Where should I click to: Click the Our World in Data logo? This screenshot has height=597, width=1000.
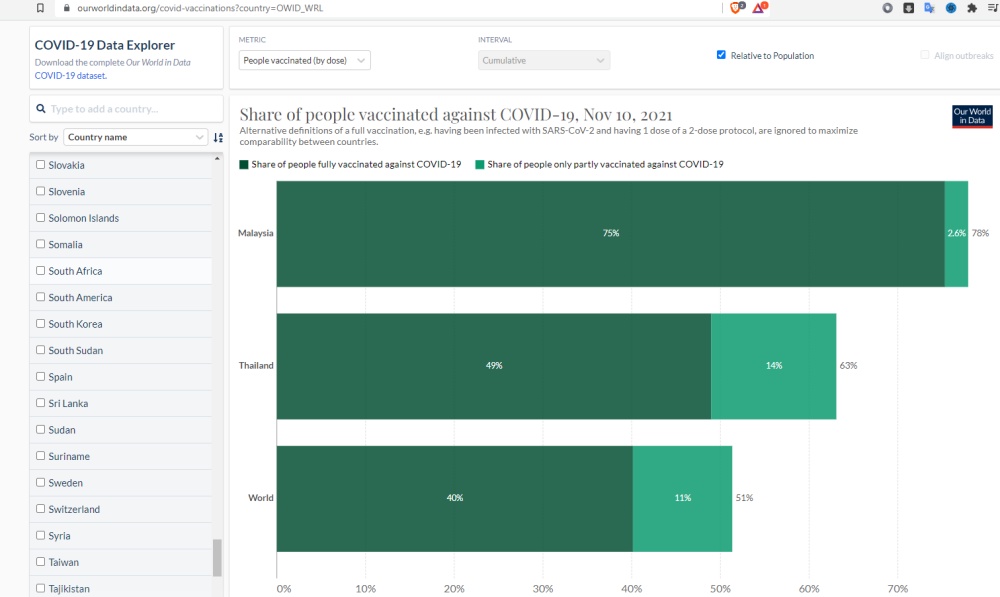pyautogui.click(x=972, y=116)
